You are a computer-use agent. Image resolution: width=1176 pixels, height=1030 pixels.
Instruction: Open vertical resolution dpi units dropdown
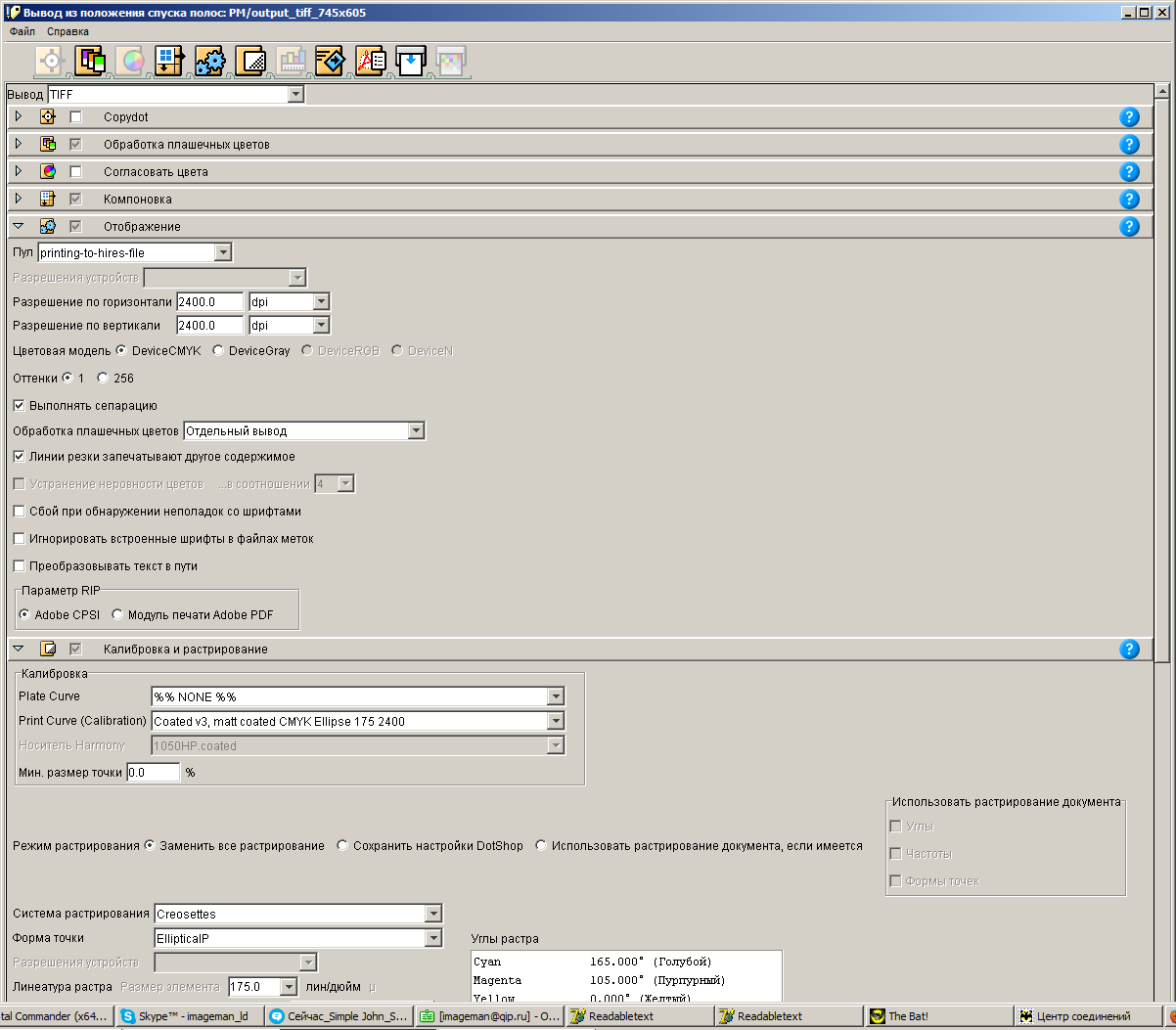pos(321,325)
